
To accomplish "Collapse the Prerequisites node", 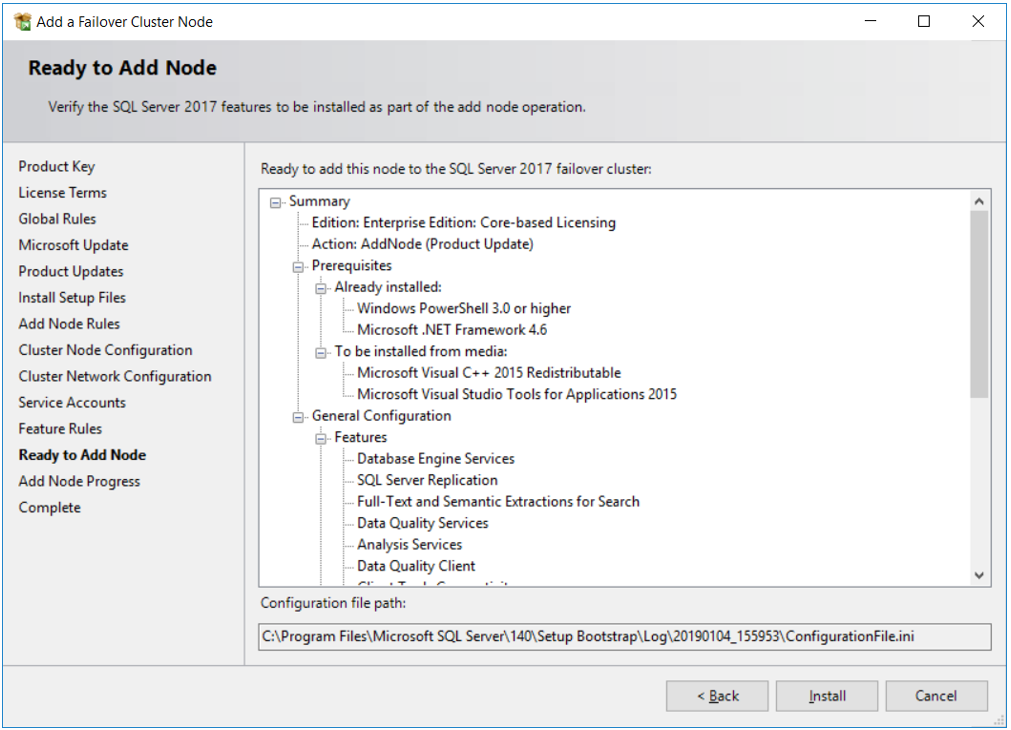I will coord(298,267).
